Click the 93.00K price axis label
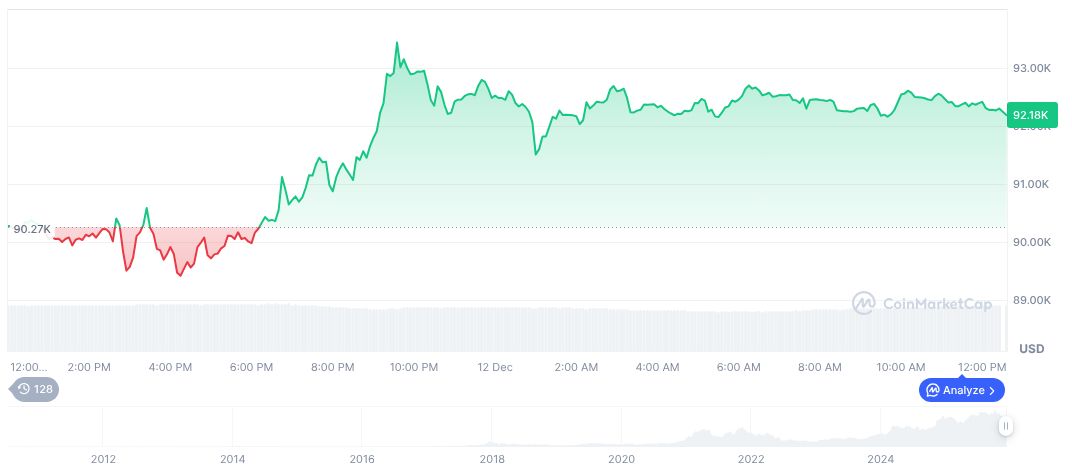1072x470 pixels. pyautogui.click(x=1031, y=68)
